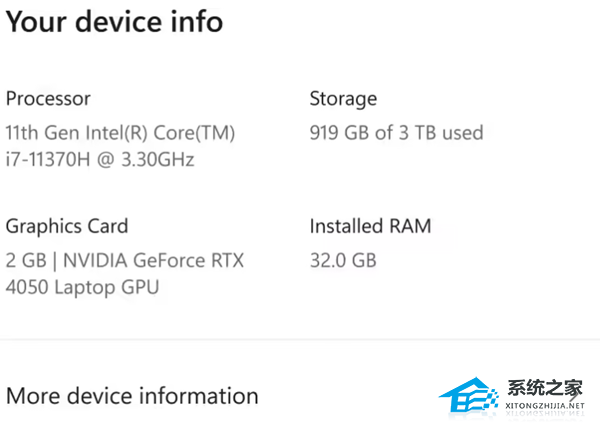600x424 pixels.
Task: Click the 3.30GHz clock speed value
Action: (x=158, y=159)
